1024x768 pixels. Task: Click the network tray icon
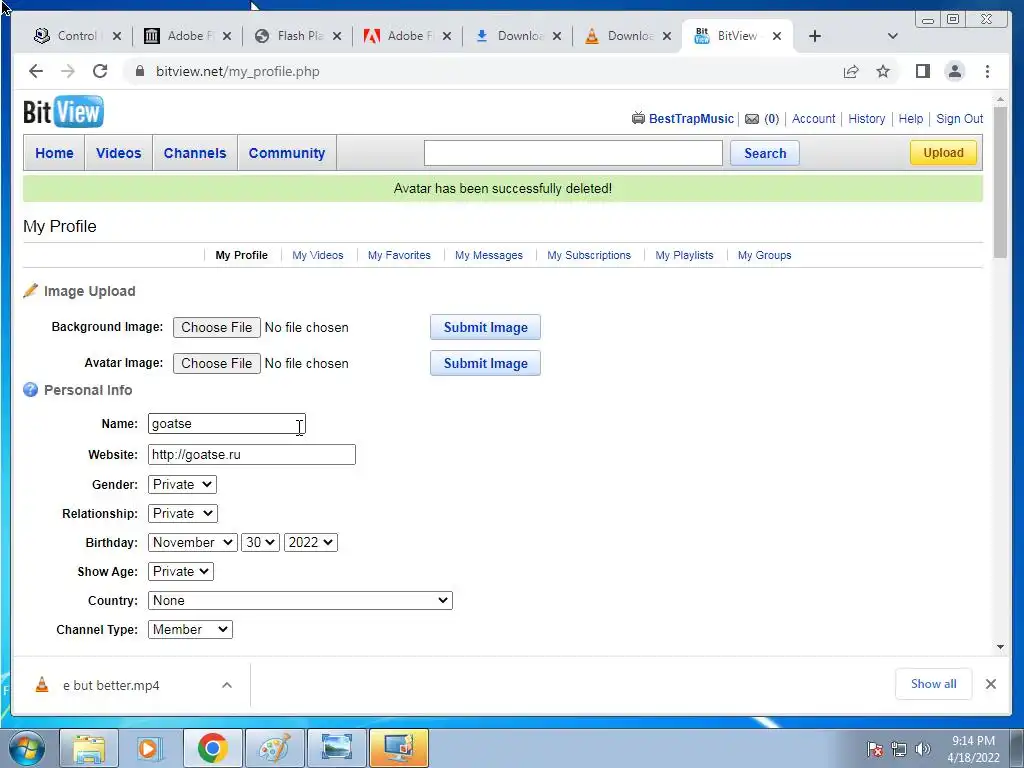tap(899, 749)
